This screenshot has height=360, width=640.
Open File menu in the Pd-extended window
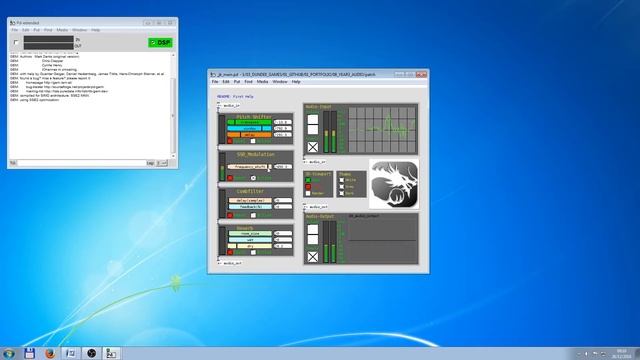click(x=15, y=30)
